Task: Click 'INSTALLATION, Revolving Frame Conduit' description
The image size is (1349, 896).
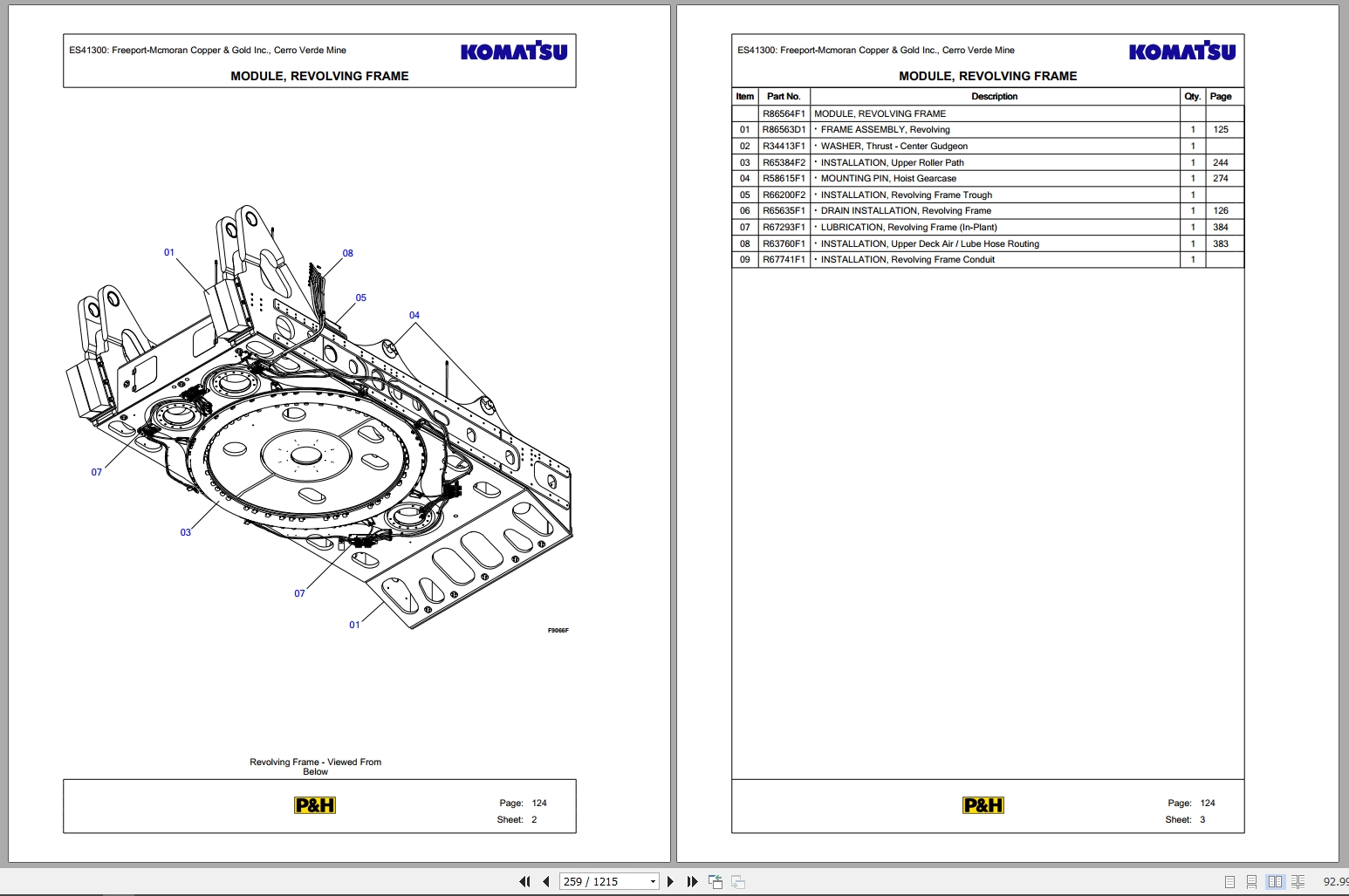Action: [907, 259]
